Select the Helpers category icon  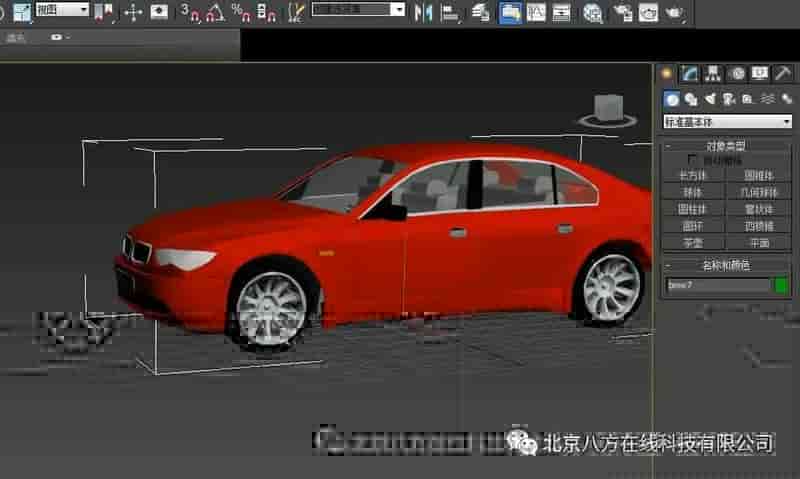[748, 99]
